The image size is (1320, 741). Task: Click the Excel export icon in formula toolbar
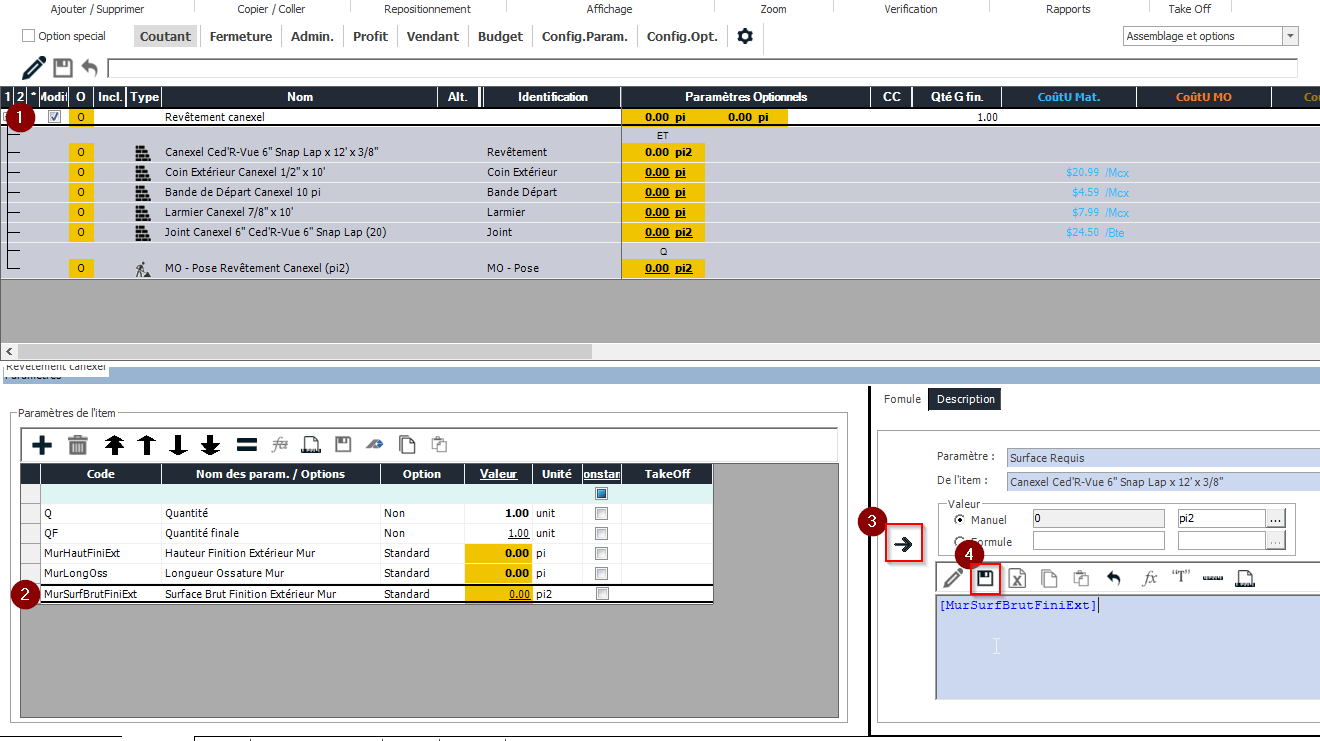pyautogui.click(x=1017, y=578)
